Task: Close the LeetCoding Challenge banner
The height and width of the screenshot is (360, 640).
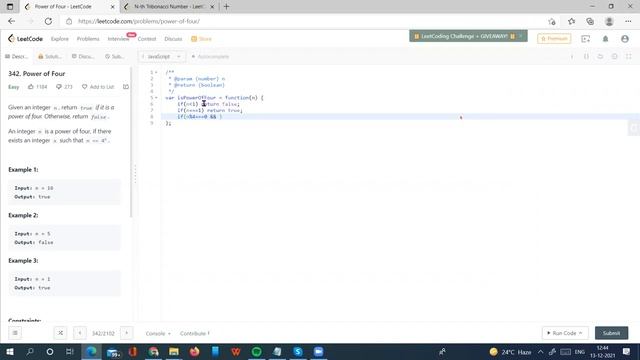Action: click(x=521, y=36)
